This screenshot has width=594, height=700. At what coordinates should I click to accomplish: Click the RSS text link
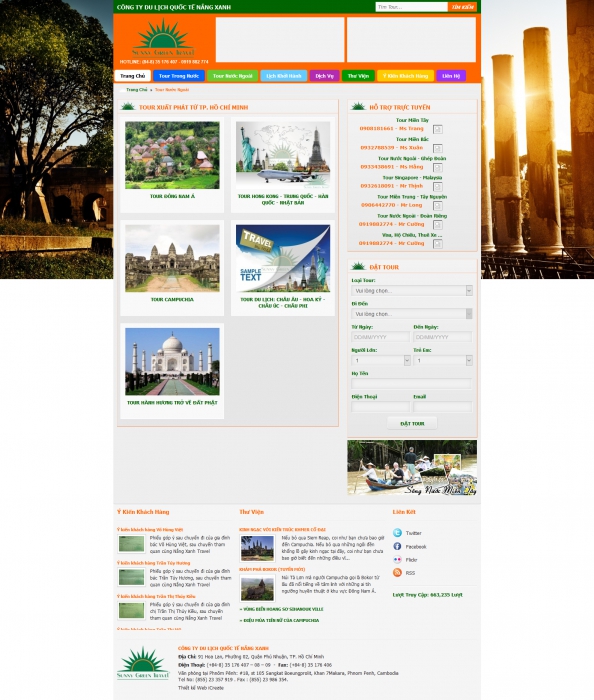pos(410,573)
